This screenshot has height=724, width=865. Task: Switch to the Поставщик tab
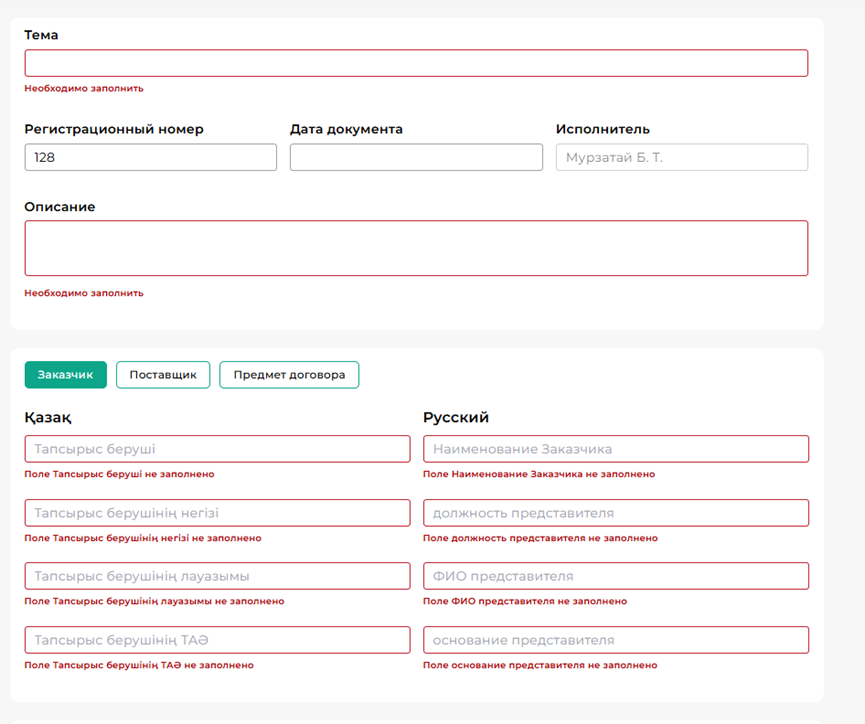click(163, 375)
